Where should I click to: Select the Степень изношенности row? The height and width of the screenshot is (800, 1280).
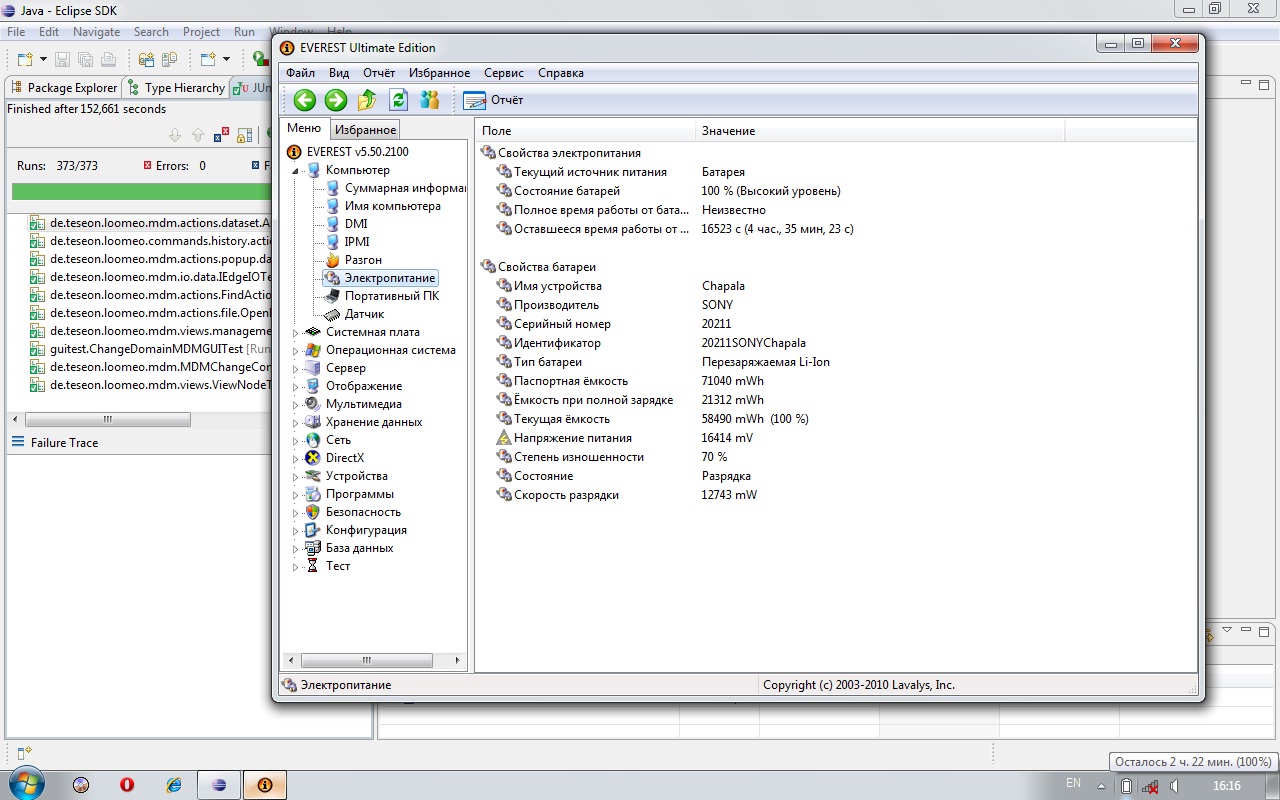coord(611,457)
